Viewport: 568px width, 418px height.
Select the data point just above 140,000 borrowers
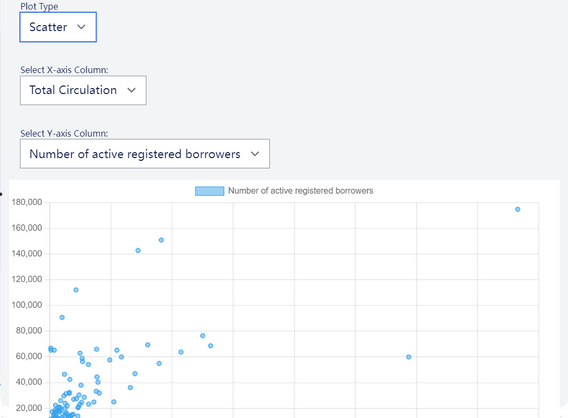[138, 251]
